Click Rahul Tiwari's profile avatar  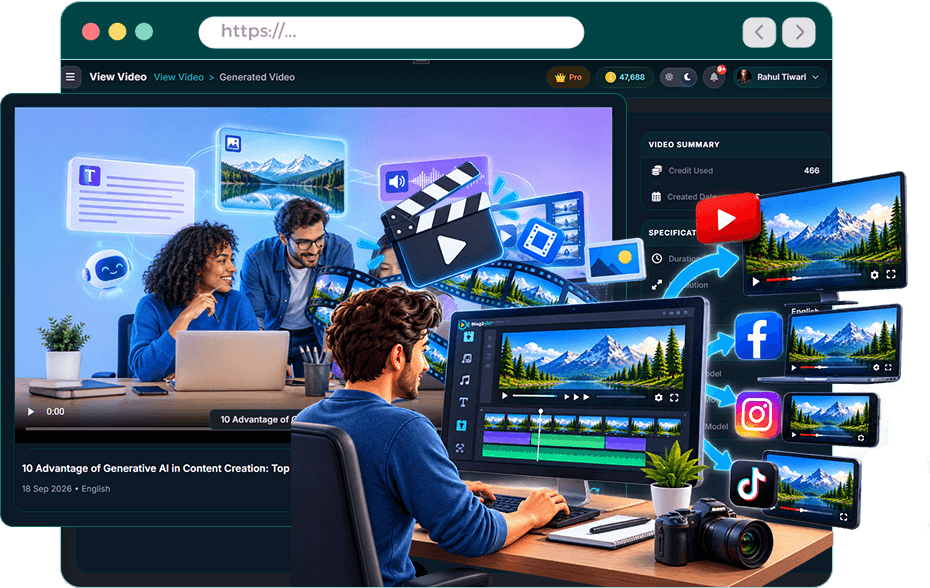[x=744, y=77]
